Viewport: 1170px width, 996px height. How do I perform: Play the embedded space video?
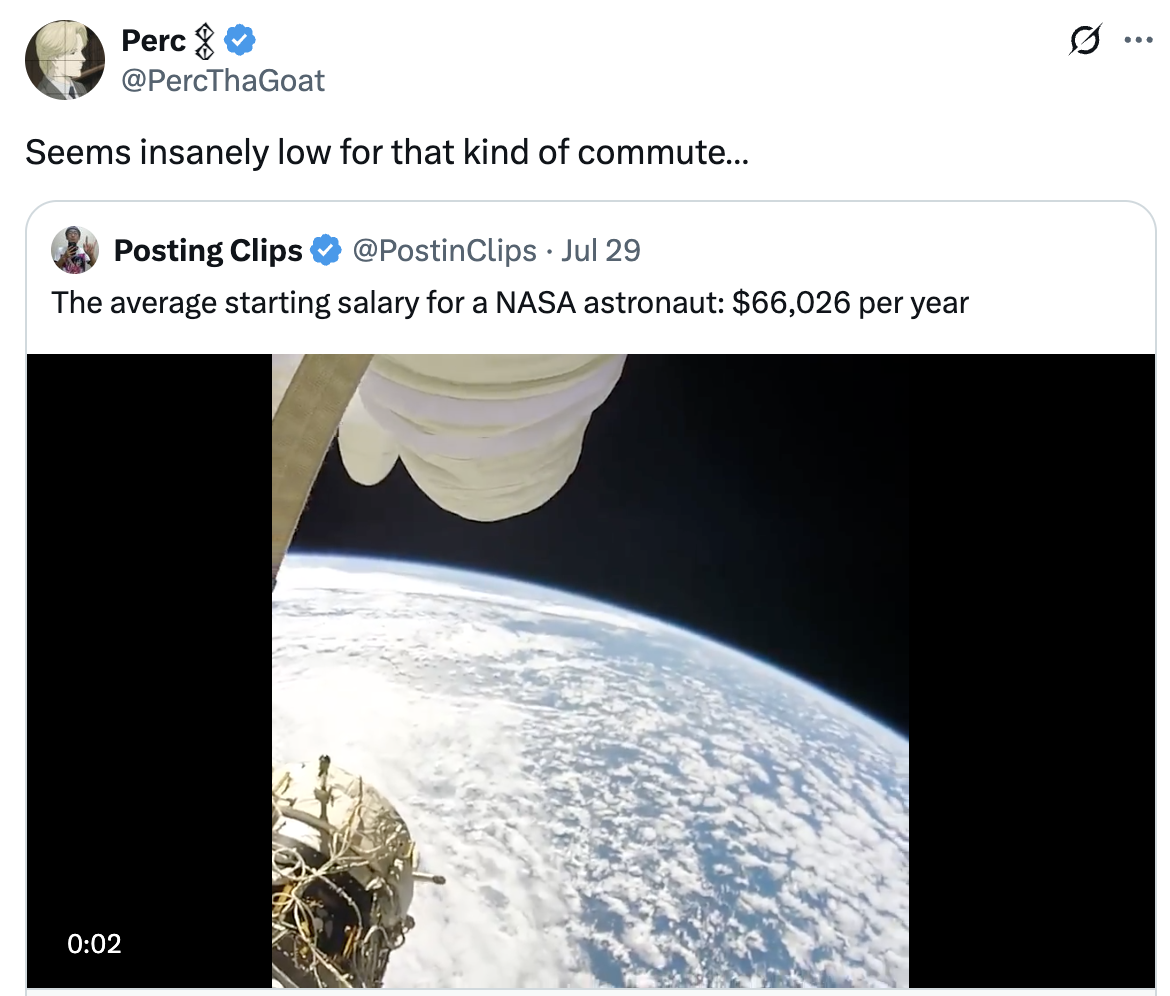click(x=590, y=671)
